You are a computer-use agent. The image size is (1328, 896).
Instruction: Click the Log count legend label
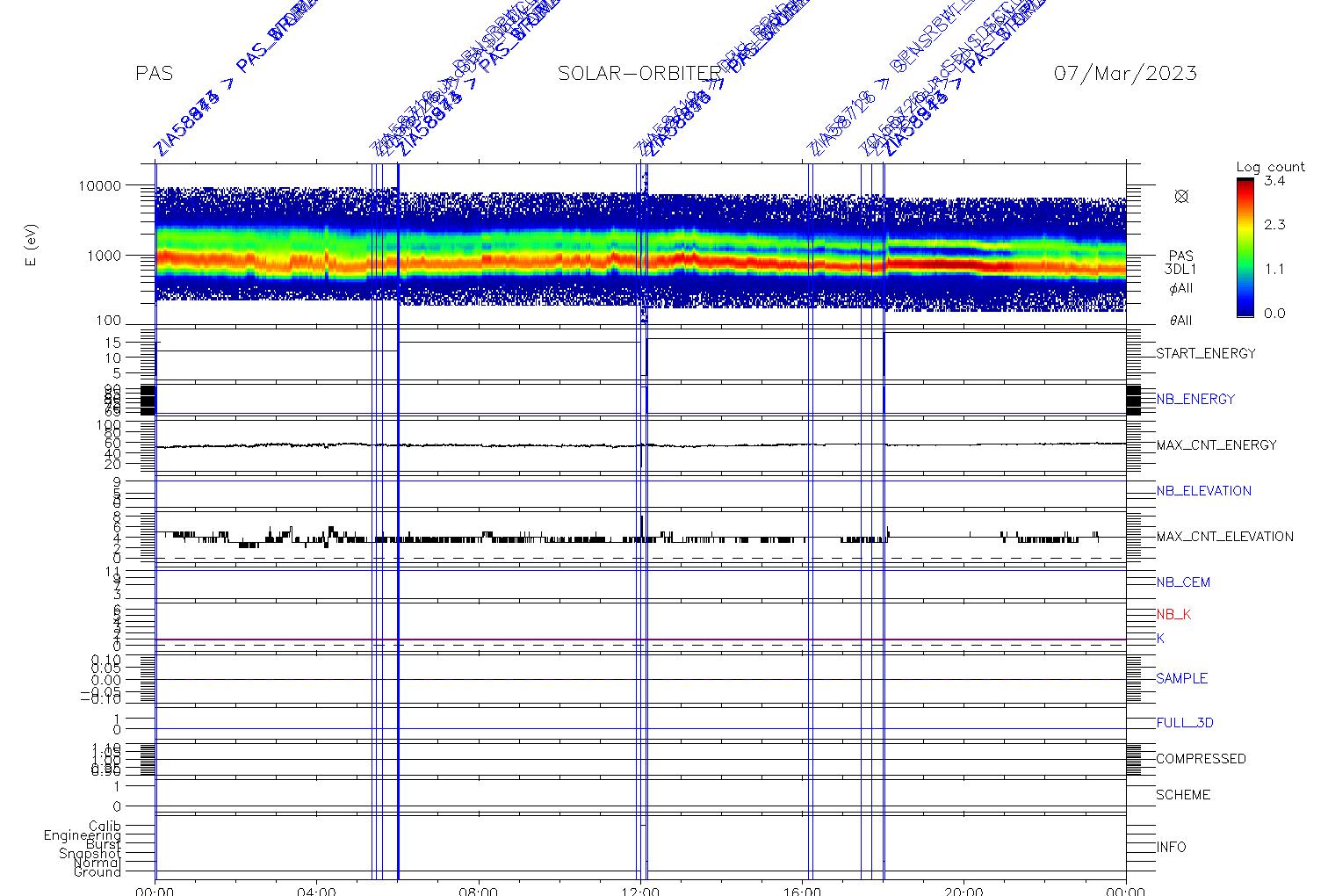click(x=1270, y=167)
